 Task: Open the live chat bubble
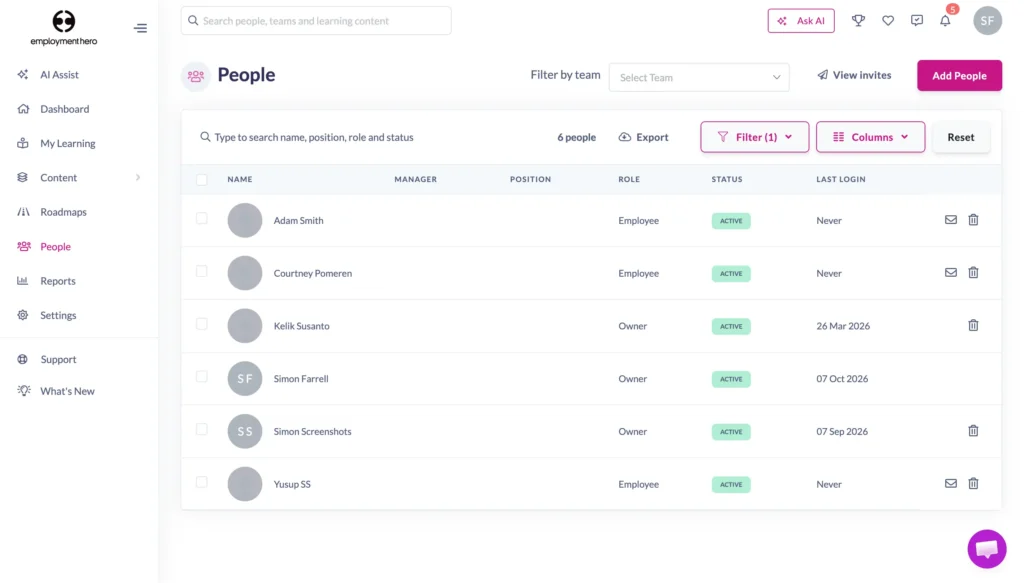[x=986, y=548]
